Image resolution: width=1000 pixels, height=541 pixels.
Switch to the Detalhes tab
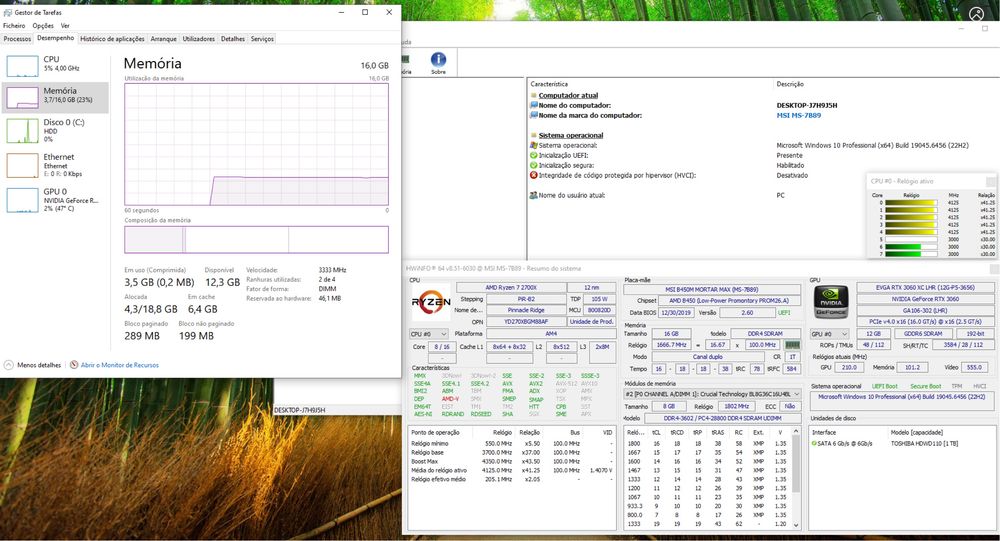point(233,39)
